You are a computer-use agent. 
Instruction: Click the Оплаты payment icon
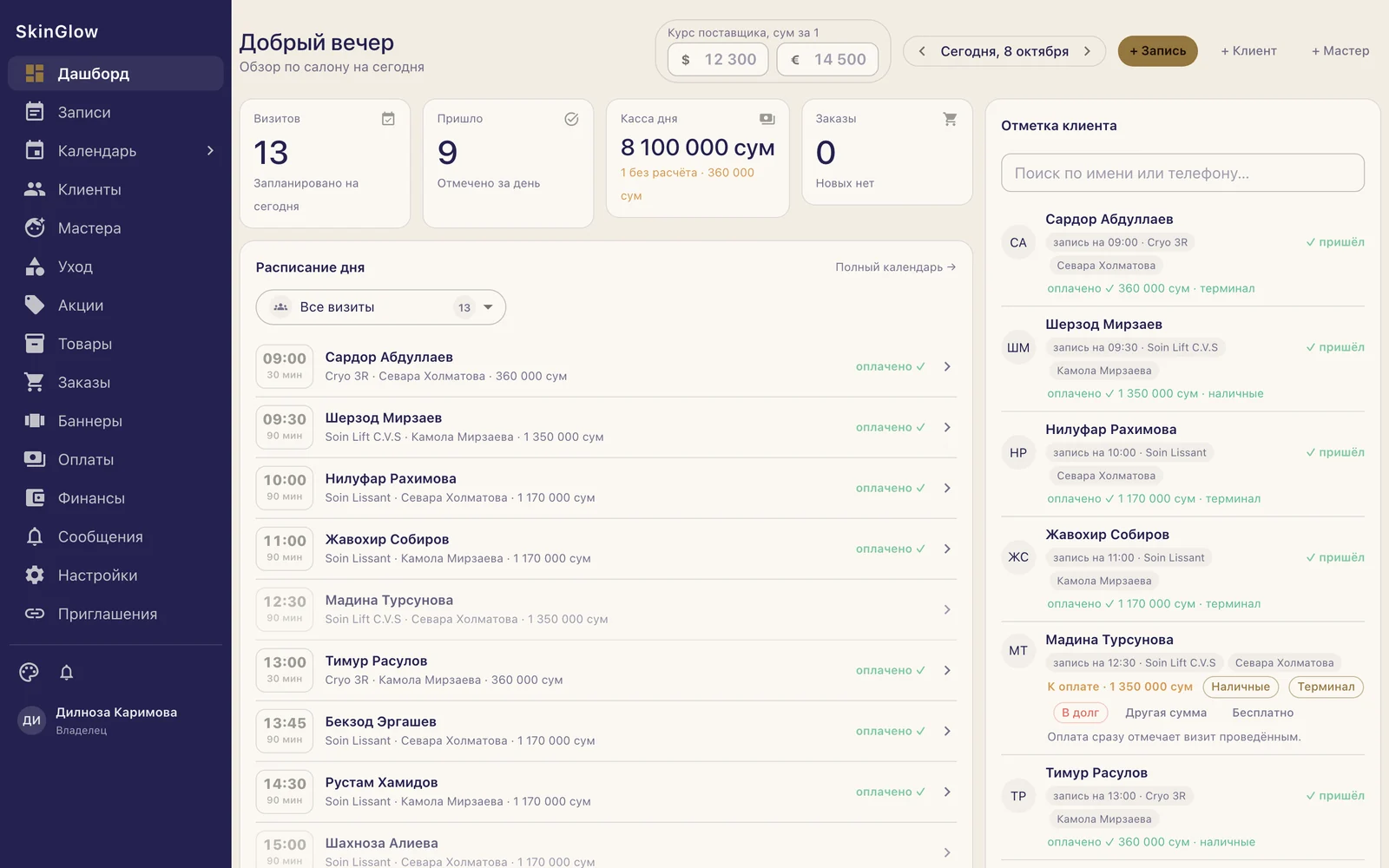(x=35, y=459)
